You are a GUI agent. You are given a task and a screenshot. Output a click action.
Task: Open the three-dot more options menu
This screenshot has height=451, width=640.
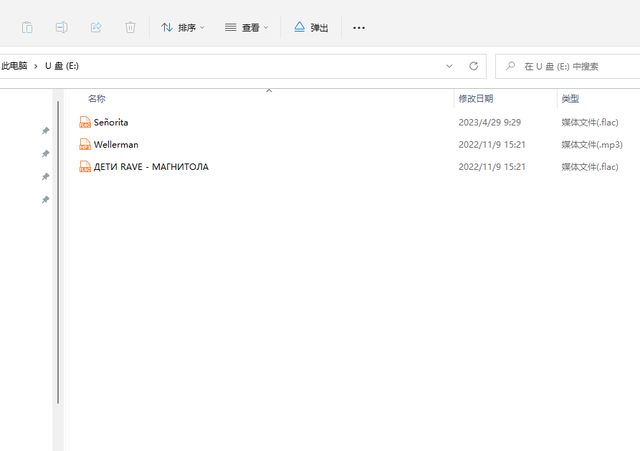point(359,28)
